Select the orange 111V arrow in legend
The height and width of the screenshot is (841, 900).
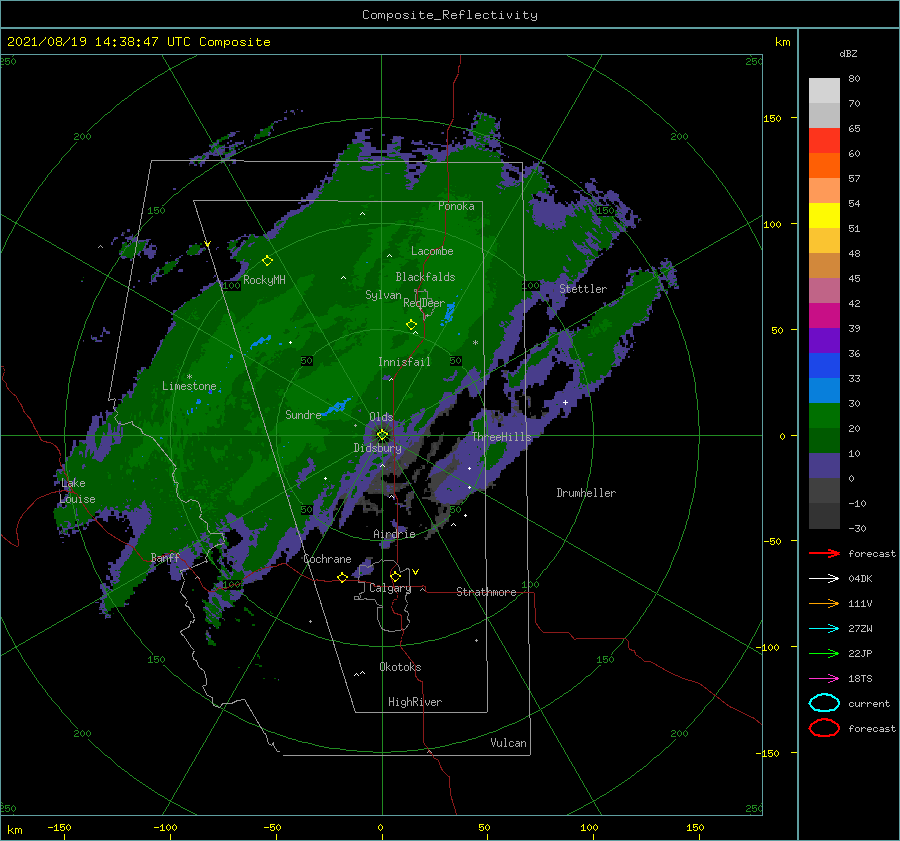click(824, 603)
